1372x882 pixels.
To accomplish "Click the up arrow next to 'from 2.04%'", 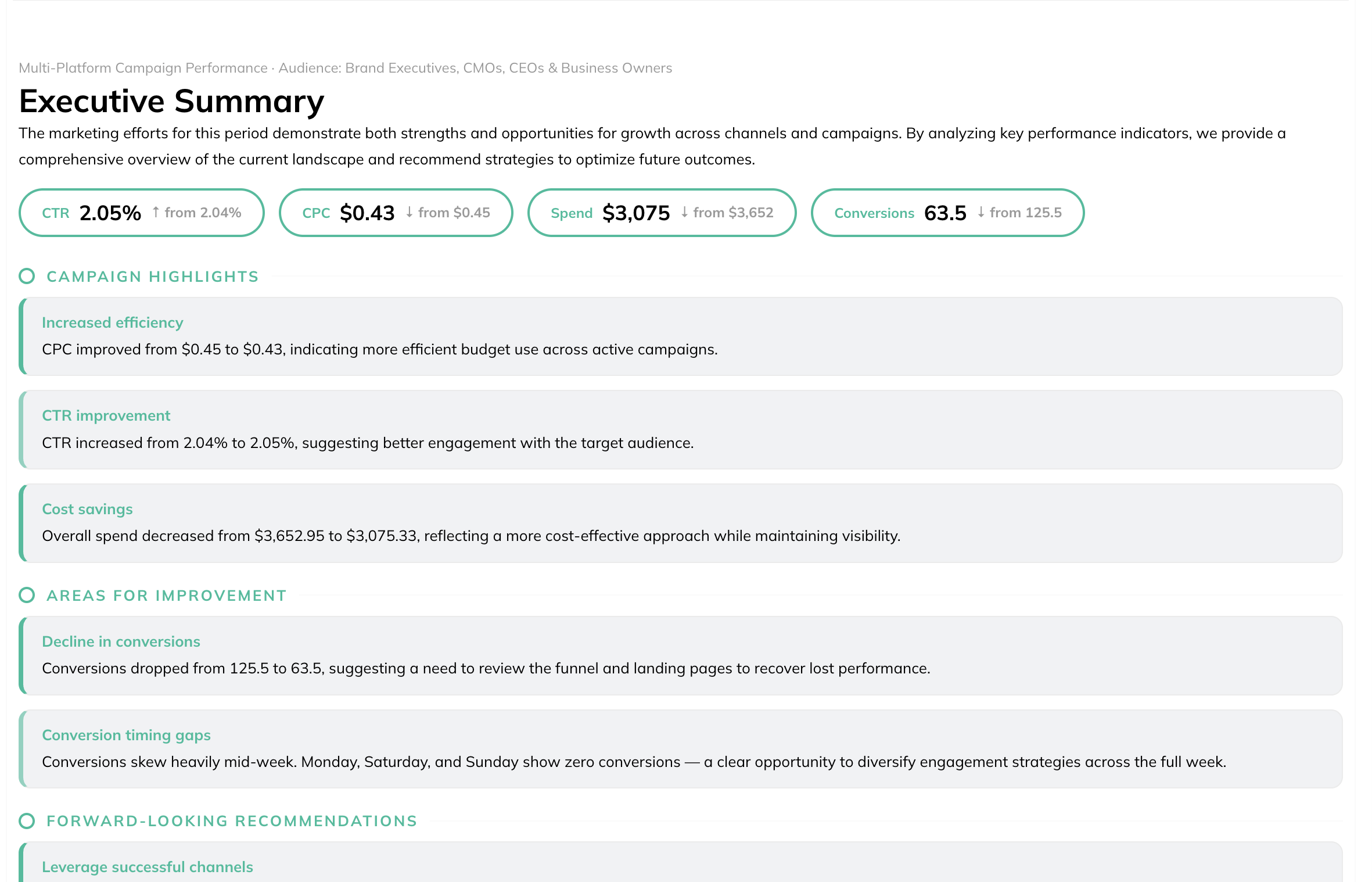I will pyautogui.click(x=156, y=213).
